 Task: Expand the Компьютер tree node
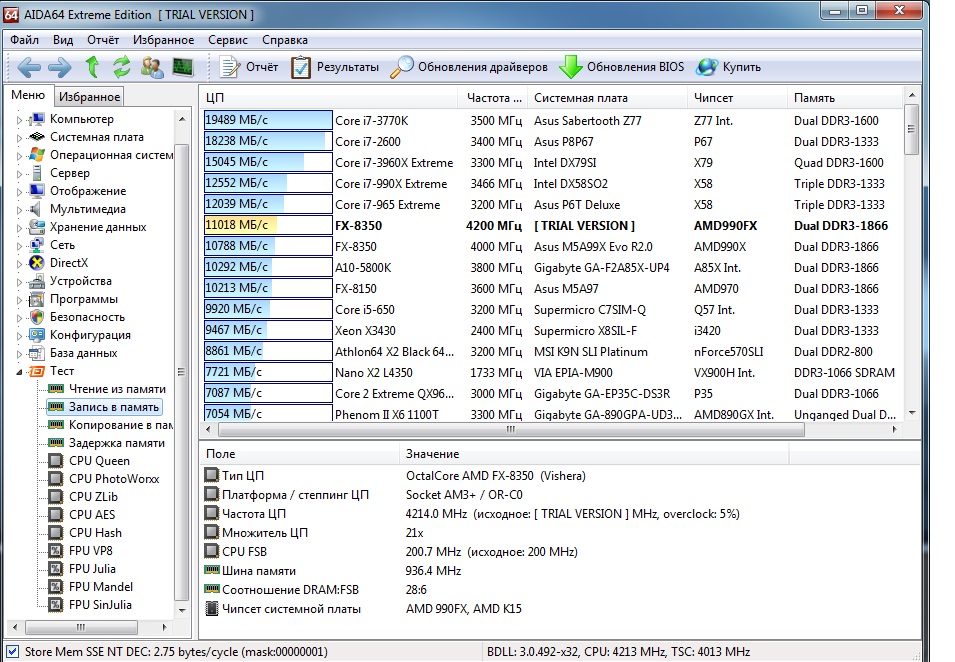pyautogui.click(x=19, y=120)
